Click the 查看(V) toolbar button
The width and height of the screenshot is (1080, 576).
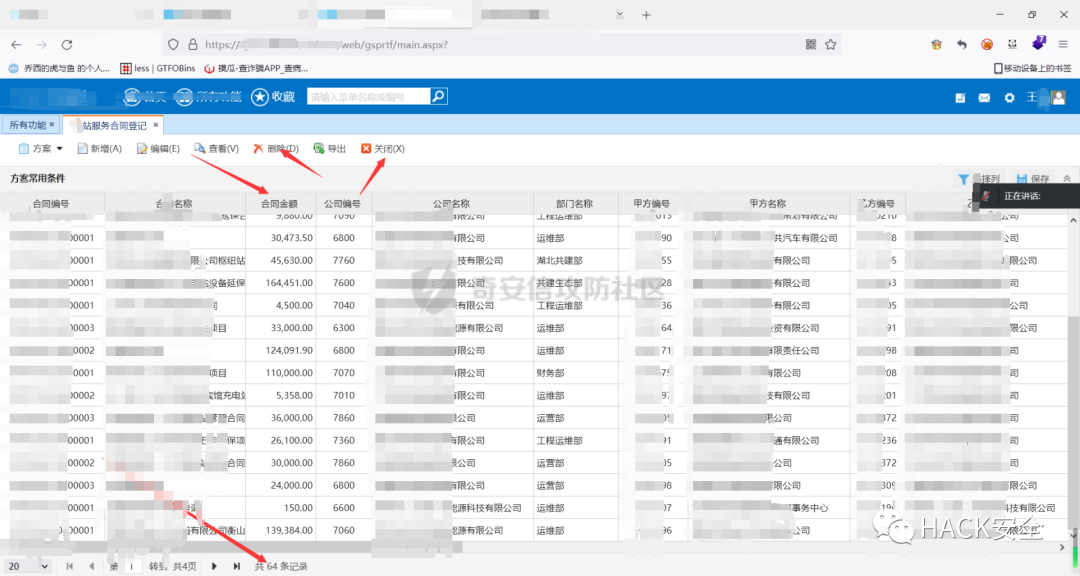[x=216, y=149]
